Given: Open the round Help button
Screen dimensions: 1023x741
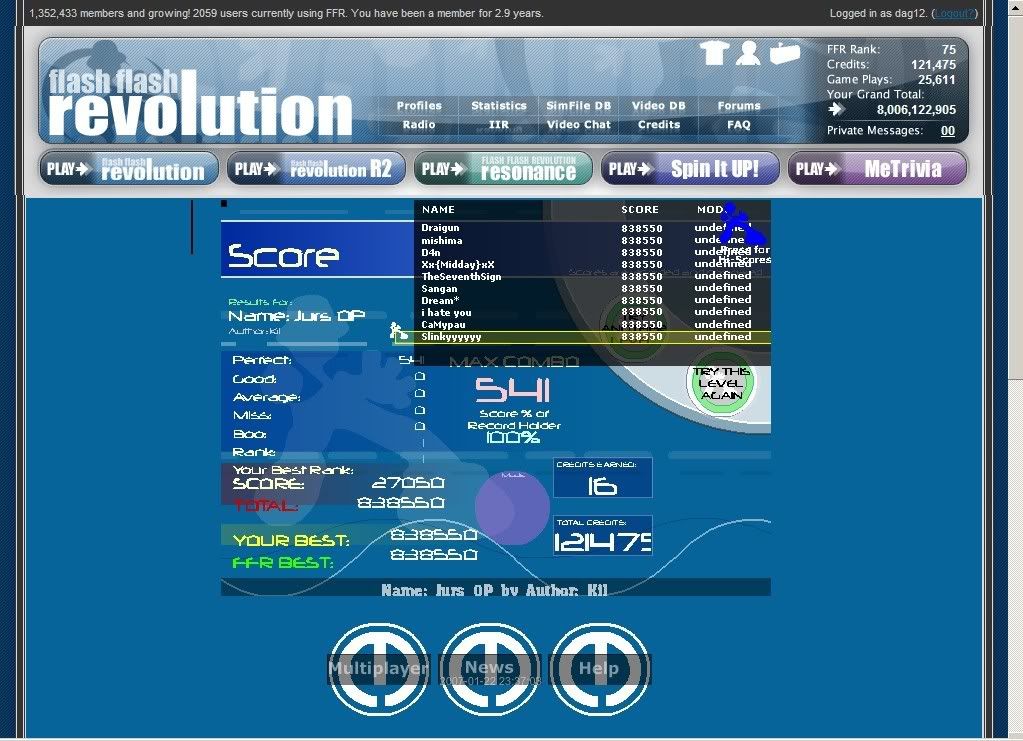Looking at the screenshot, I should point(599,668).
